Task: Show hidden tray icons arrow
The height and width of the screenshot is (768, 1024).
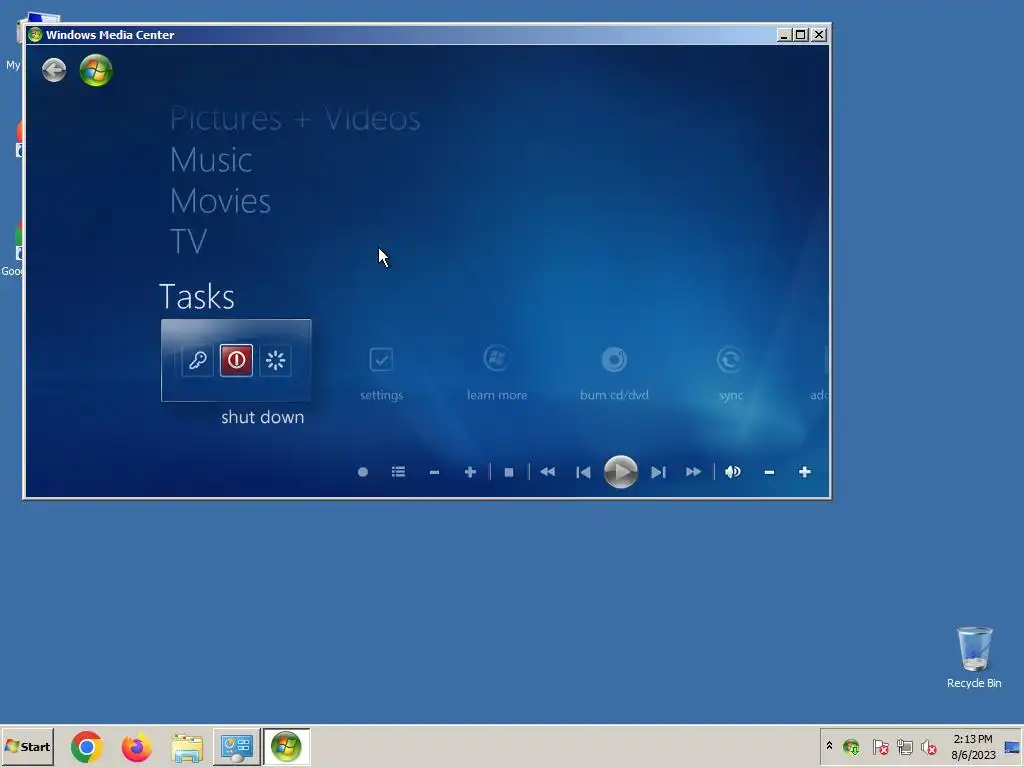Action: (x=829, y=746)
